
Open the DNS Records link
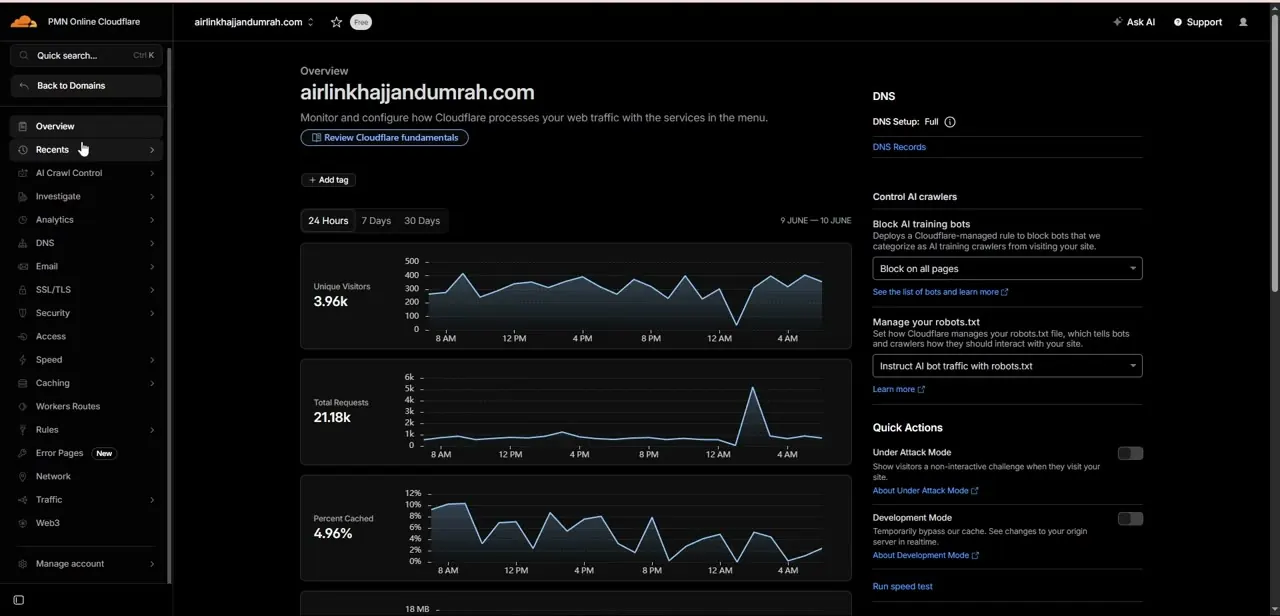click(x=899, y=147)
